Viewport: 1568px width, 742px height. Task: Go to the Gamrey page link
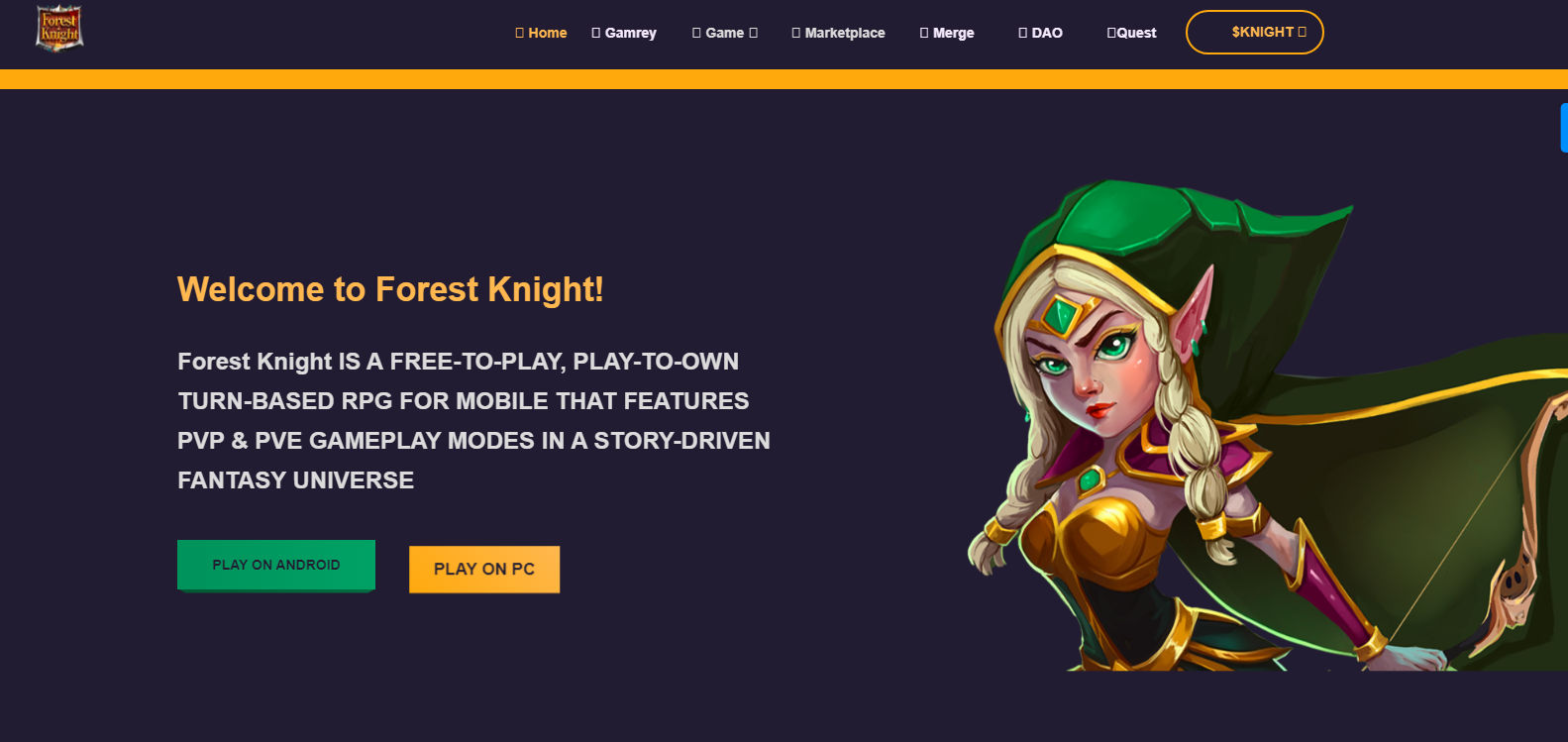(631, 33)
